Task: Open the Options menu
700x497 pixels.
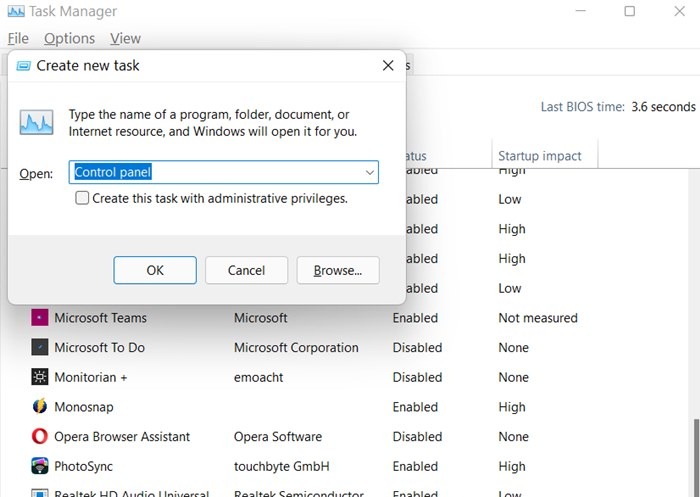Action: (x=69, y=38)
